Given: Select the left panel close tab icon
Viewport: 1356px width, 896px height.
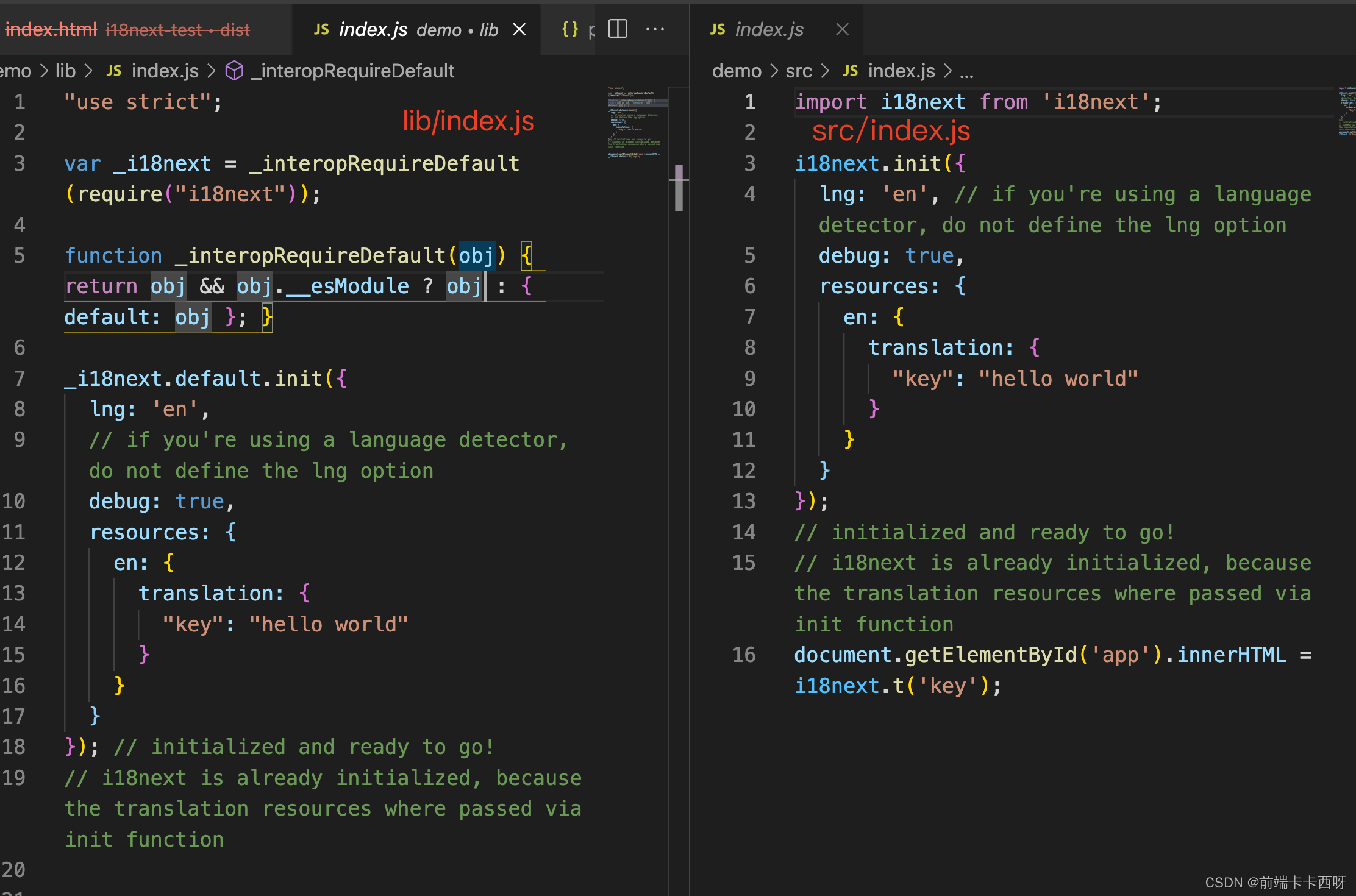Looking at the screenshot, I should click(520, 28).
